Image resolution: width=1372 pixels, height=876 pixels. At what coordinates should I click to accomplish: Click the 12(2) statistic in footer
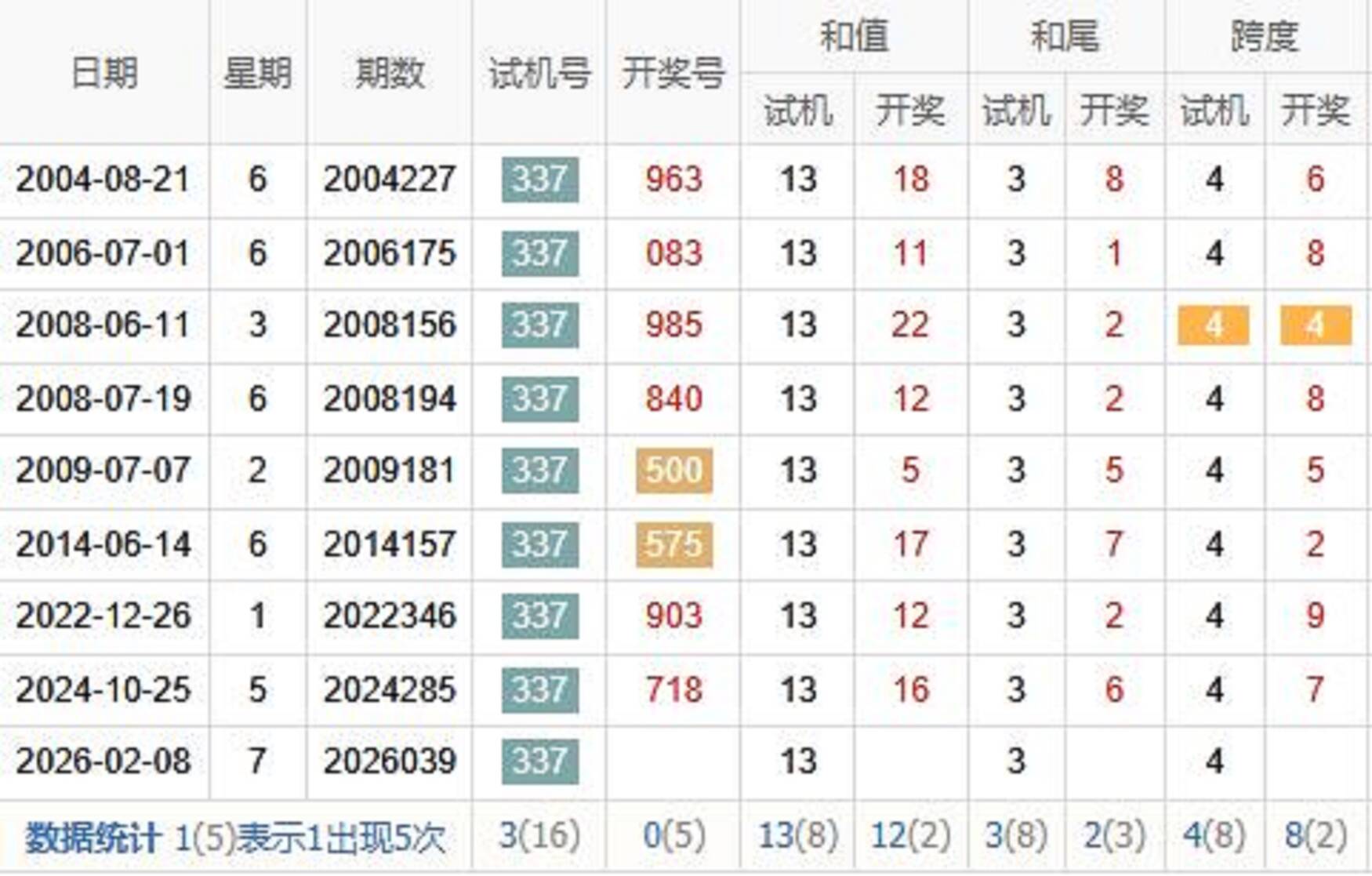(x=910, y=836)
